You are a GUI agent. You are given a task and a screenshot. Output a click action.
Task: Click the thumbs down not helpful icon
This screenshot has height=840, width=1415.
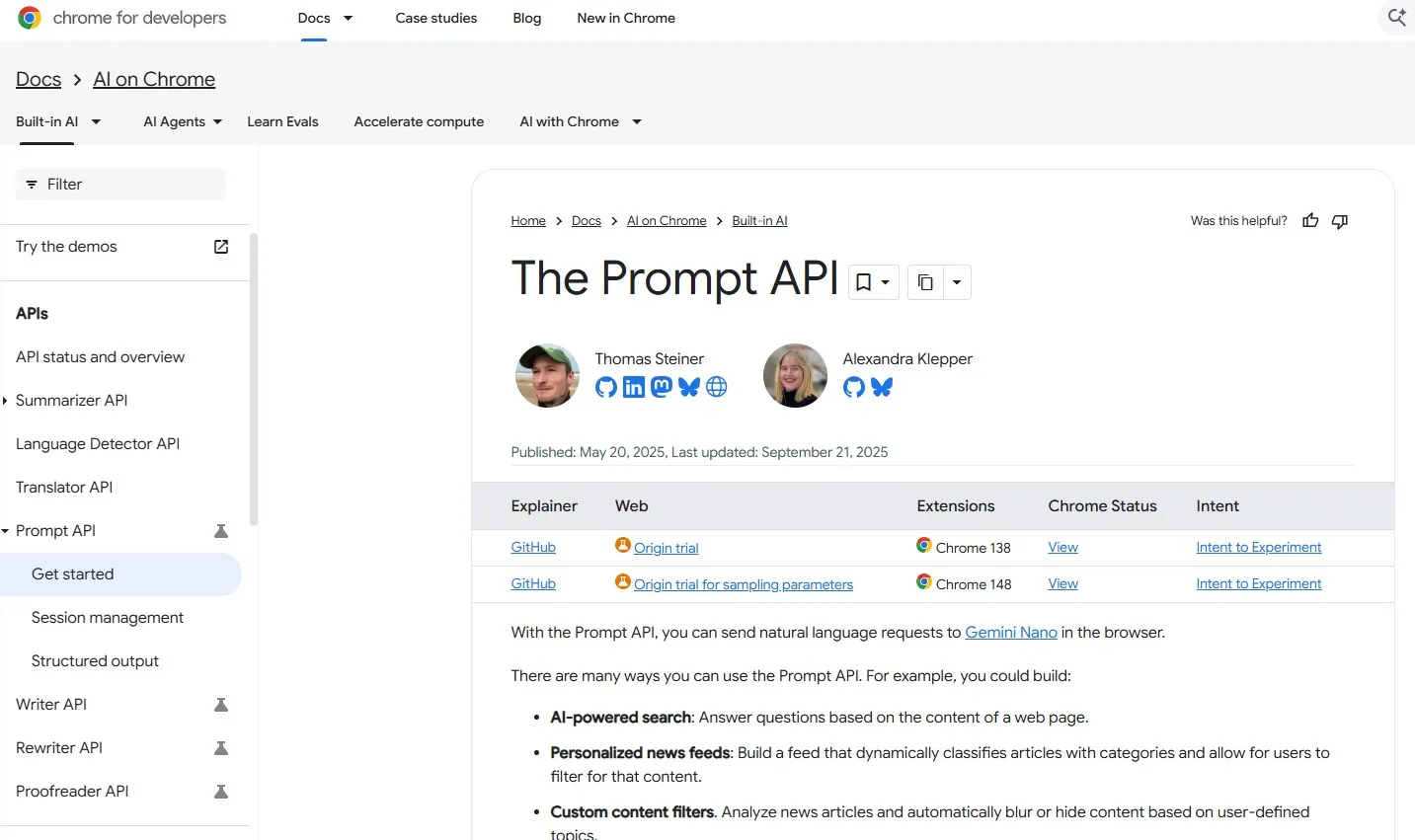click(x=1340, y=221)
